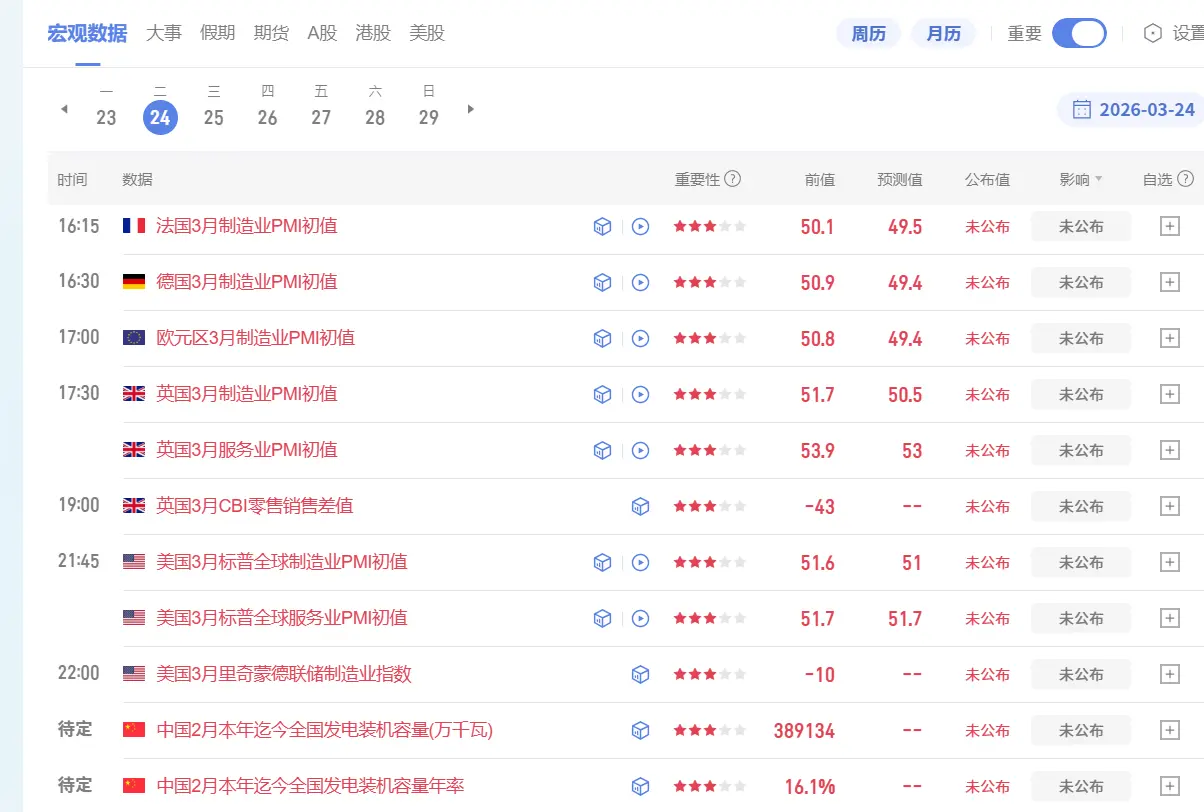Image resolution: width=1204 pixels, height=812 pixels.
Task: Click the 自选 help question-mark icon
Action: click(x=1186, y=179)
